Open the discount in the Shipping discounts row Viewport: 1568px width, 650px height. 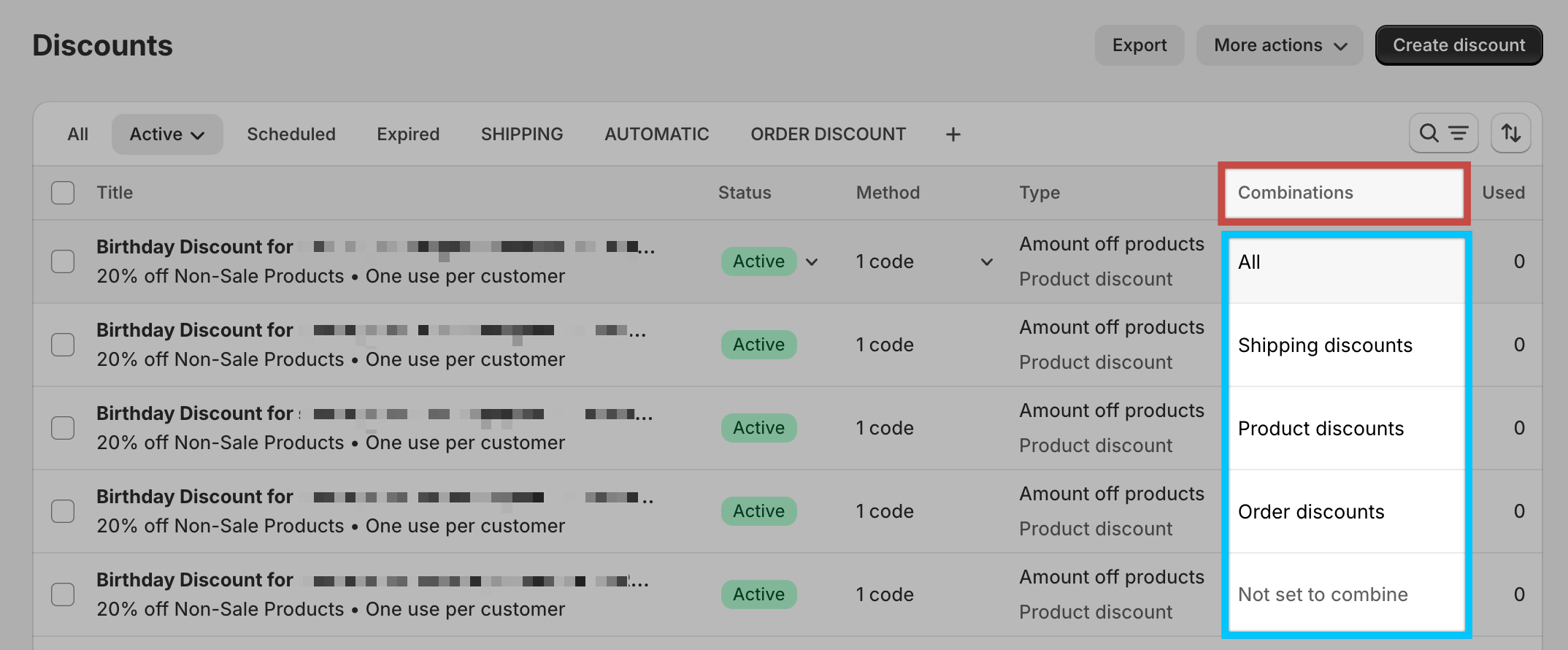371,330
